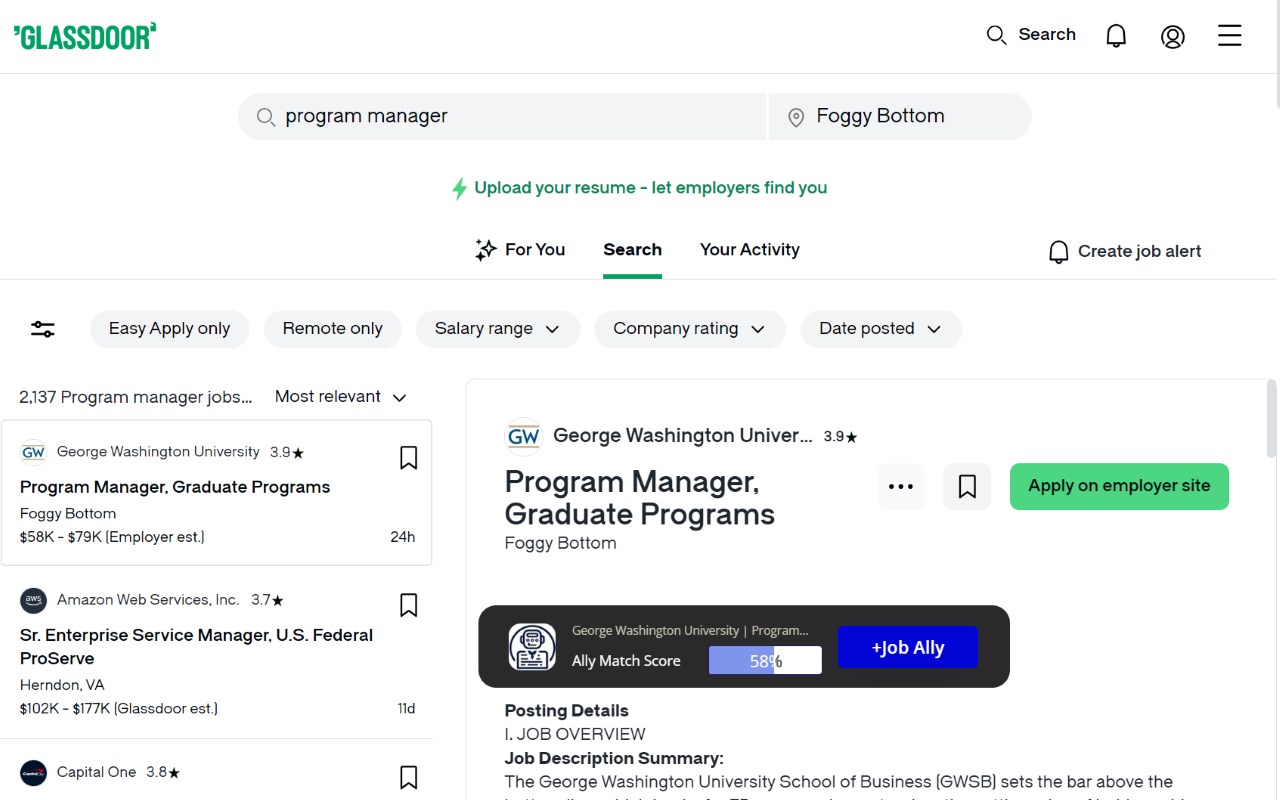Click the all filters sliders icon

pos(43,329)
